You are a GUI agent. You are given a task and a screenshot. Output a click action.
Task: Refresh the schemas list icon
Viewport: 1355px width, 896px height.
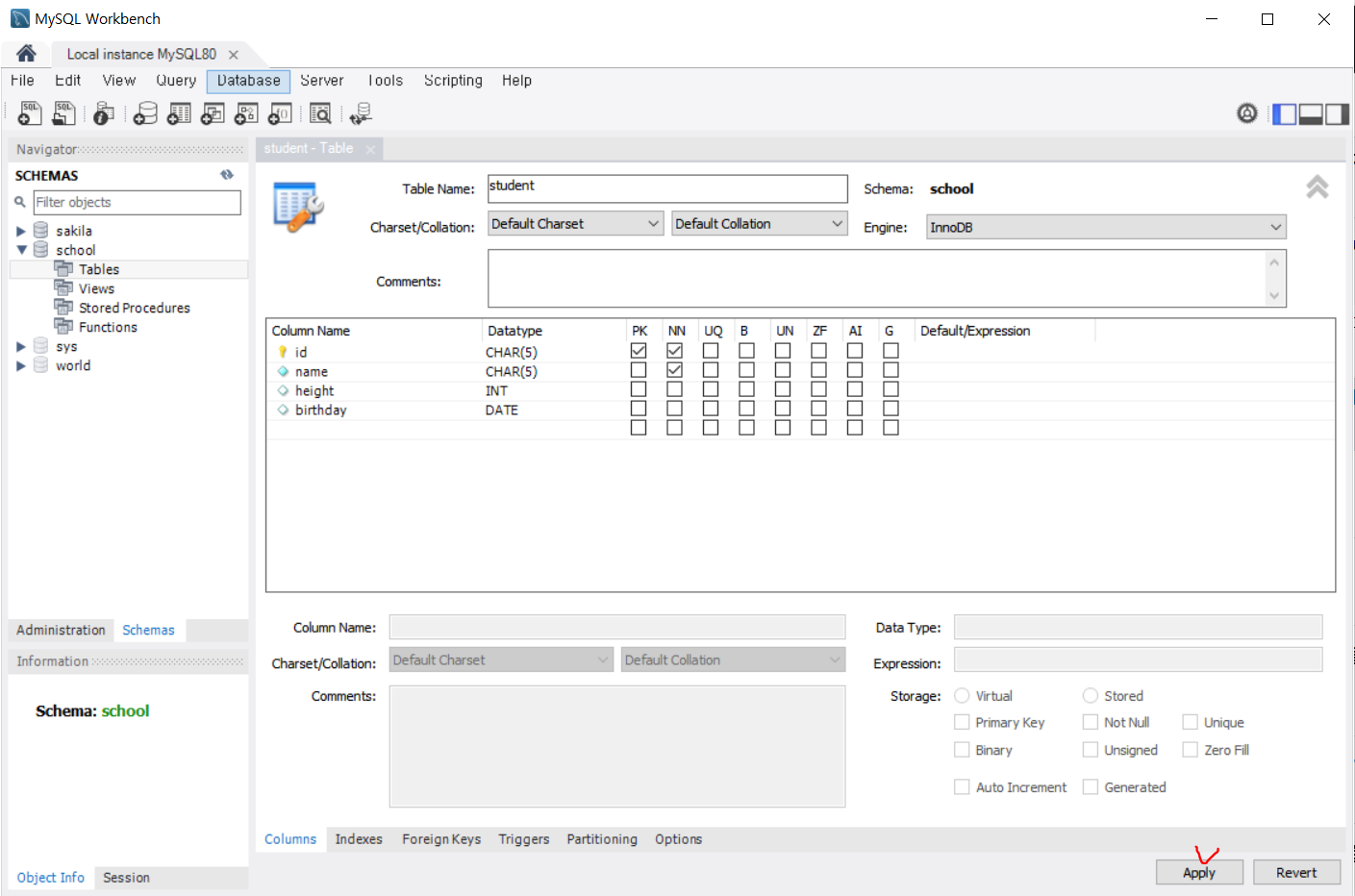(227, 175)
